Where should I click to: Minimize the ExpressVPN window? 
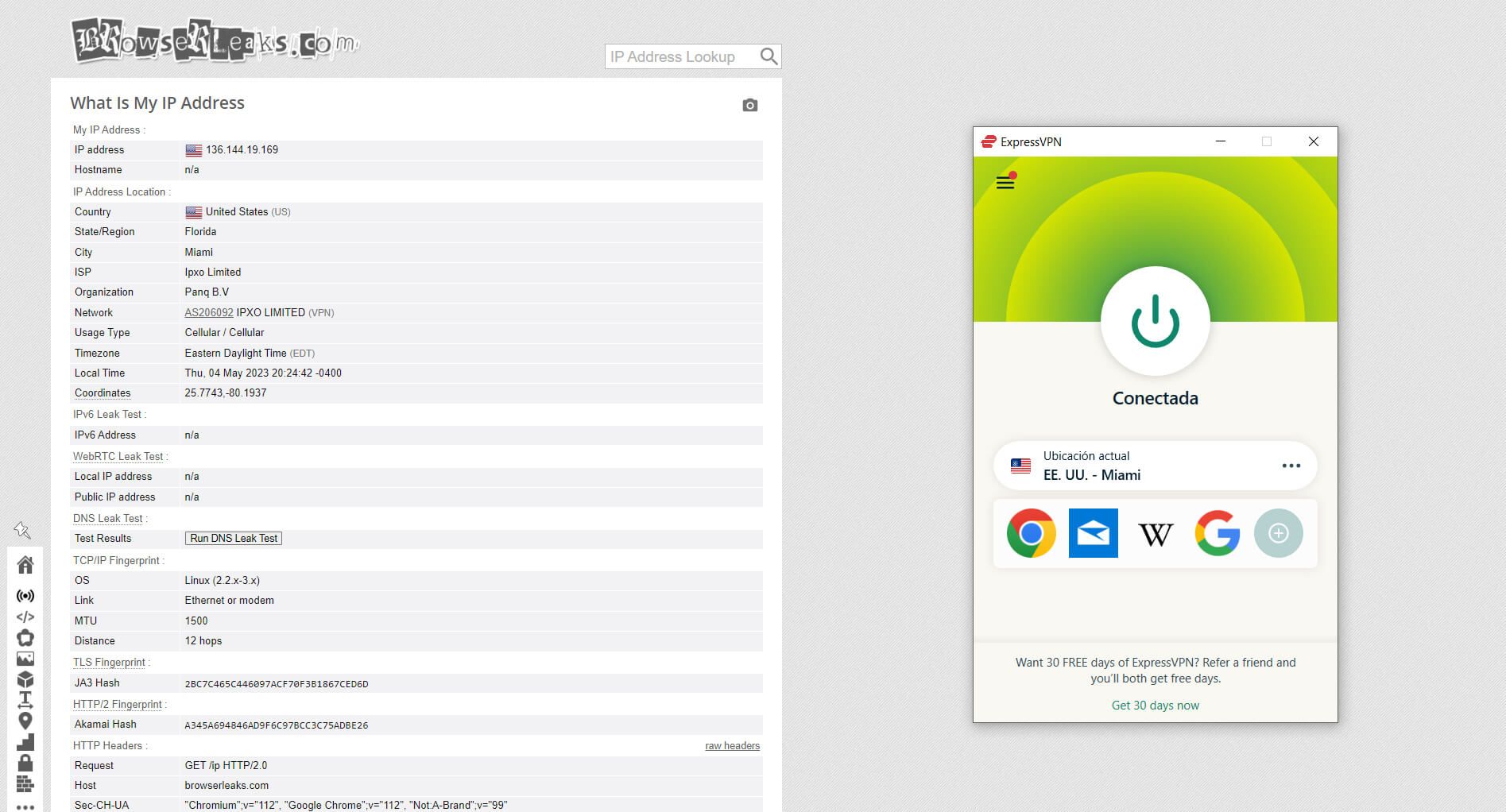click(x=1221, y=141)
